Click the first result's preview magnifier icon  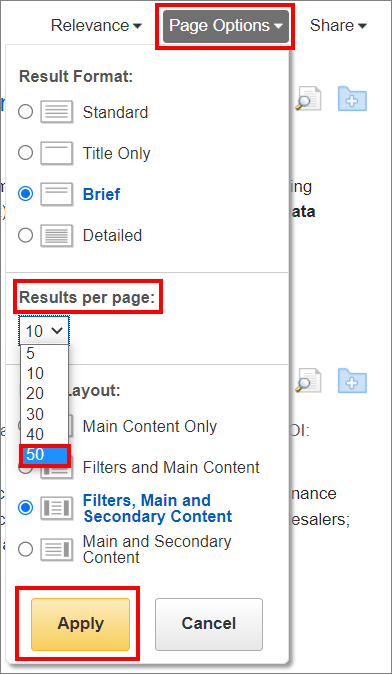tap(308, 99)
